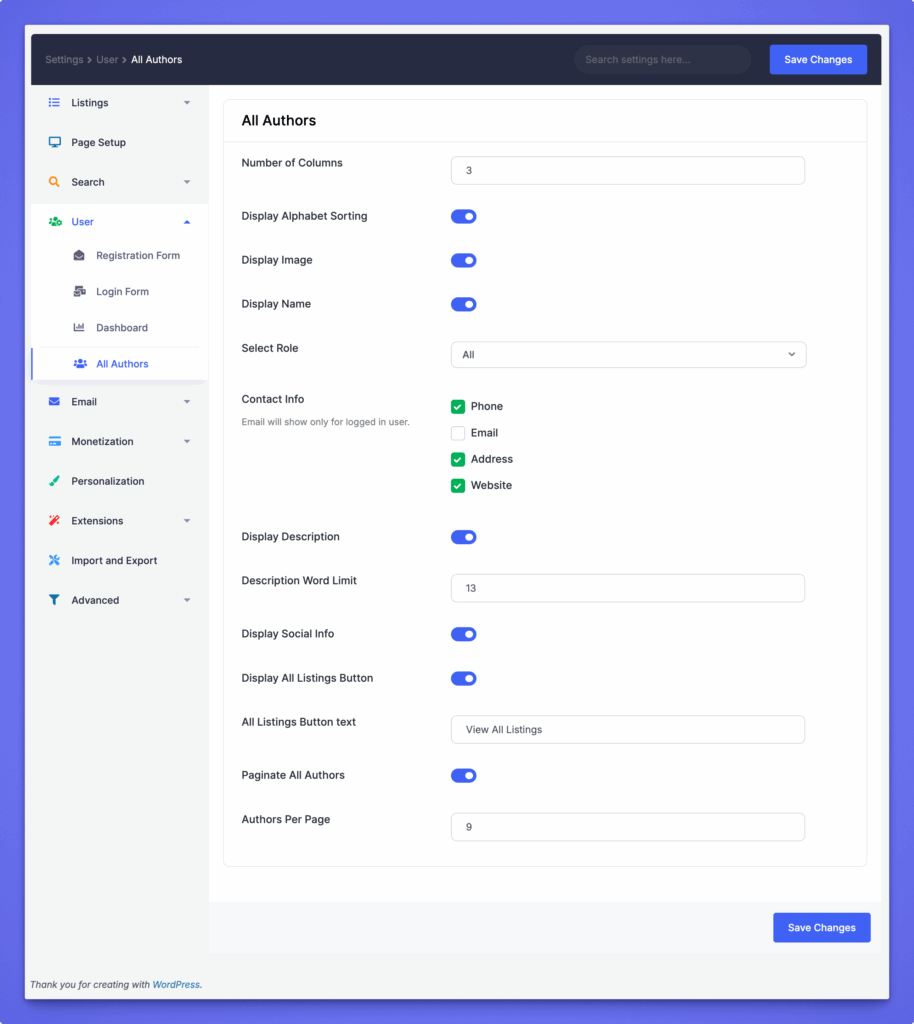Click the Page Setup monitor icon

point(54,143)
